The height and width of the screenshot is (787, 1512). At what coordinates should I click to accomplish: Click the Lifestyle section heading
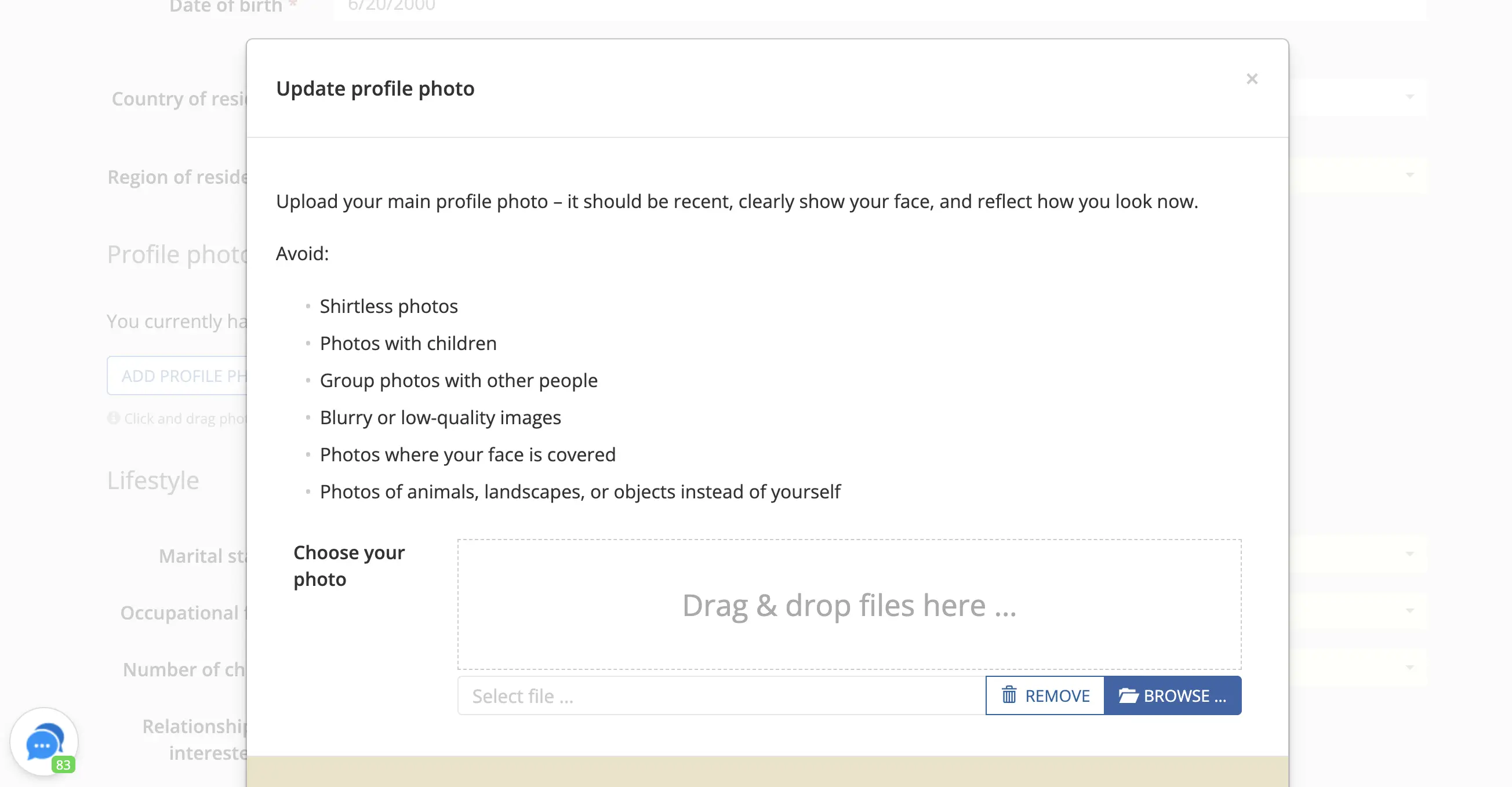click(x=152, y=480)
